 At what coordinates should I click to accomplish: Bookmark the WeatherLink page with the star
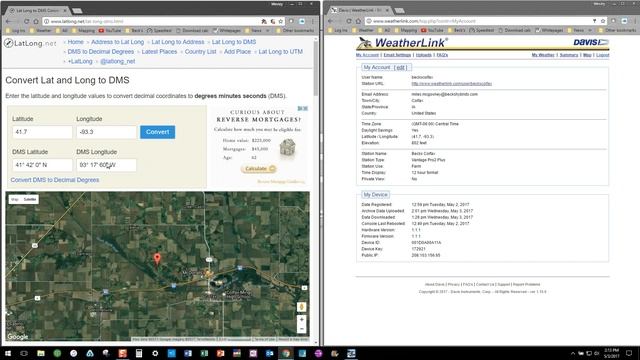[603, 21]
